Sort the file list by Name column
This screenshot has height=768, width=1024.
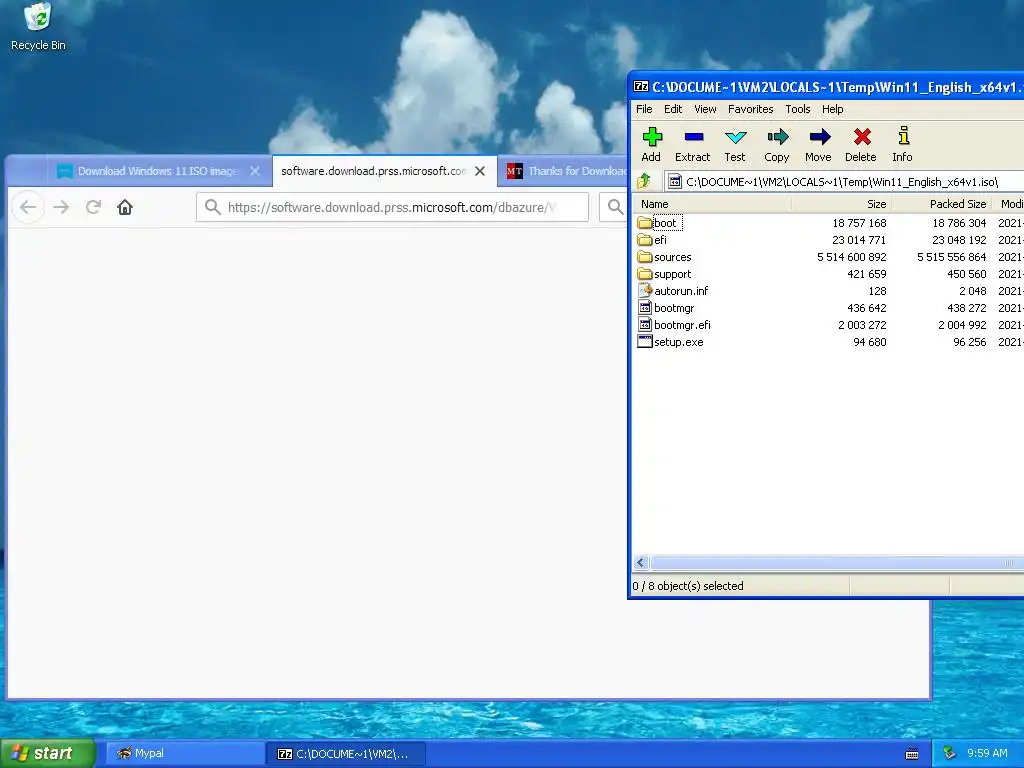(712, 204)
